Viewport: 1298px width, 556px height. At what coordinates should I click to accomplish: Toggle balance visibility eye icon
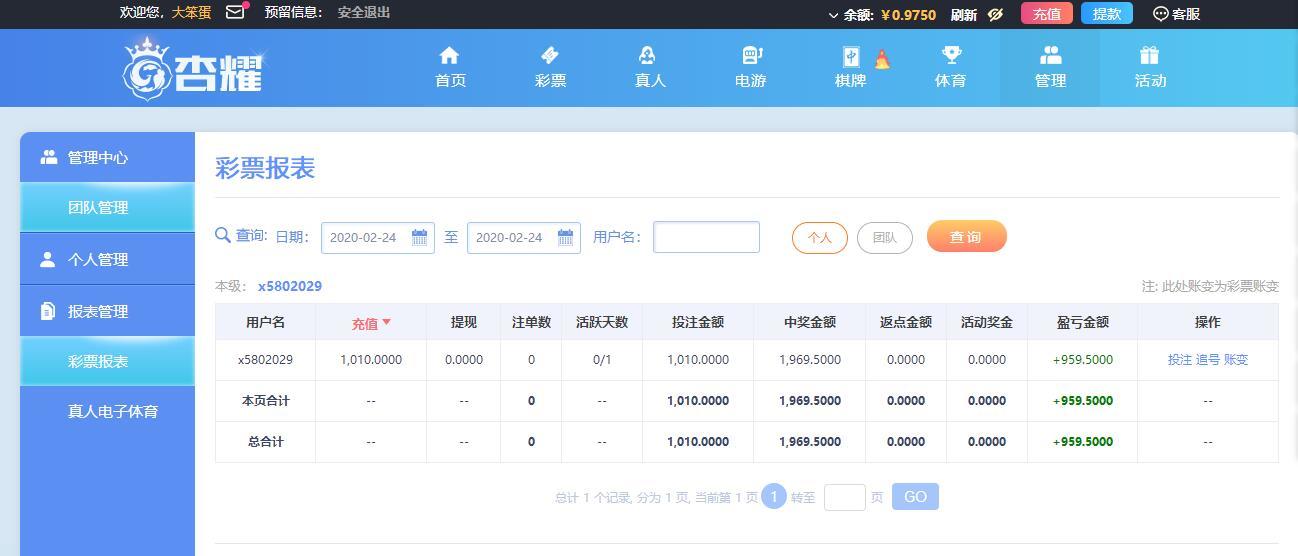[x=995, y=14]
